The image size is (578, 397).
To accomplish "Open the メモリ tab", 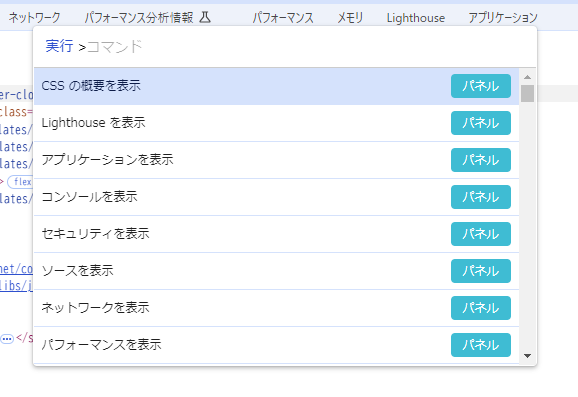I will click(x=350, y=17).
